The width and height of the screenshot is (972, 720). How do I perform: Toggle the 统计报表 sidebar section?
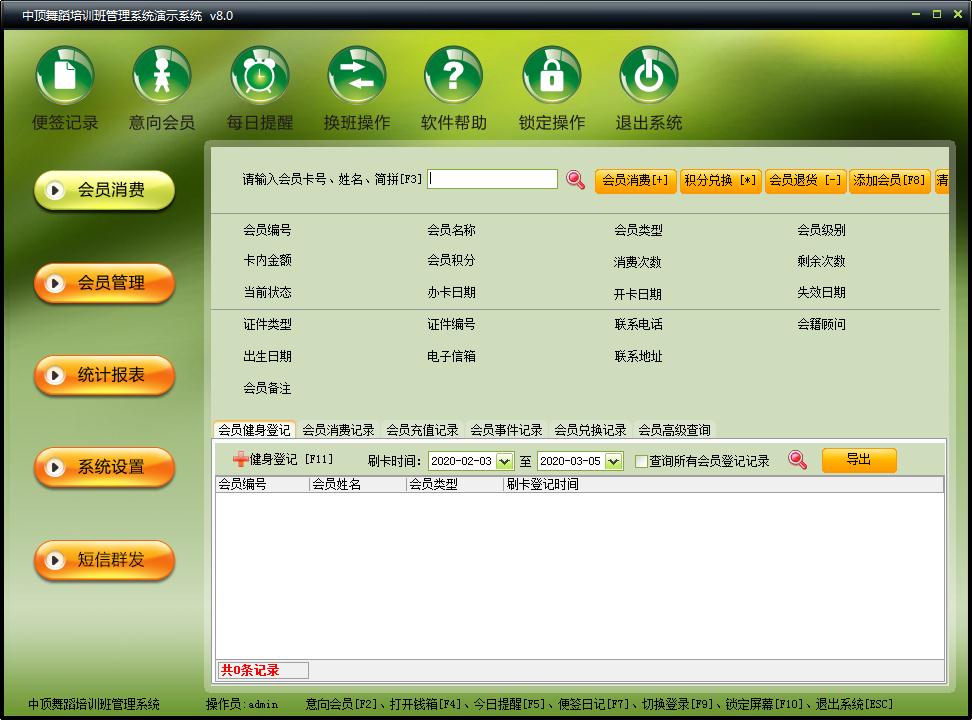(103, 375)
